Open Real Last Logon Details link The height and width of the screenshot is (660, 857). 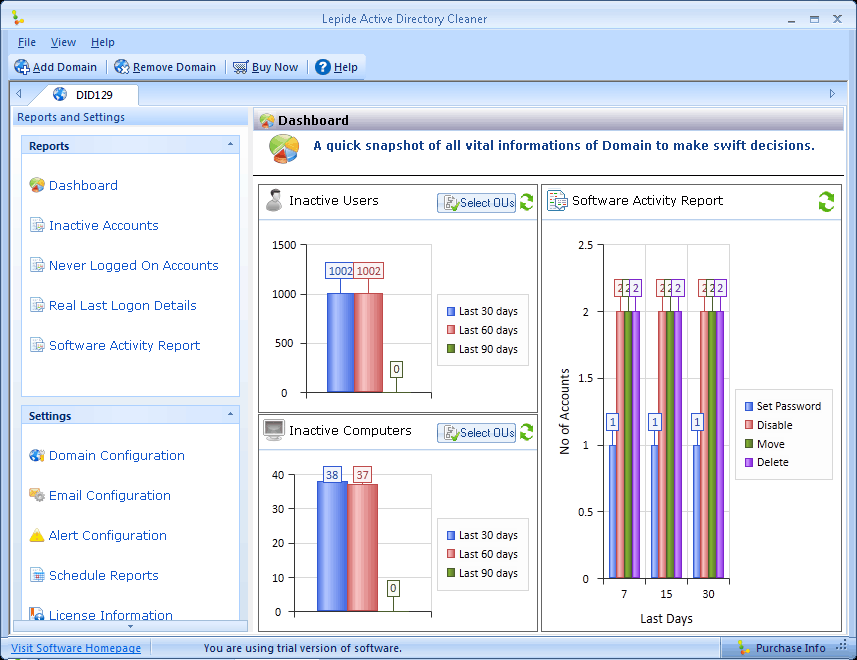[122, 305]
